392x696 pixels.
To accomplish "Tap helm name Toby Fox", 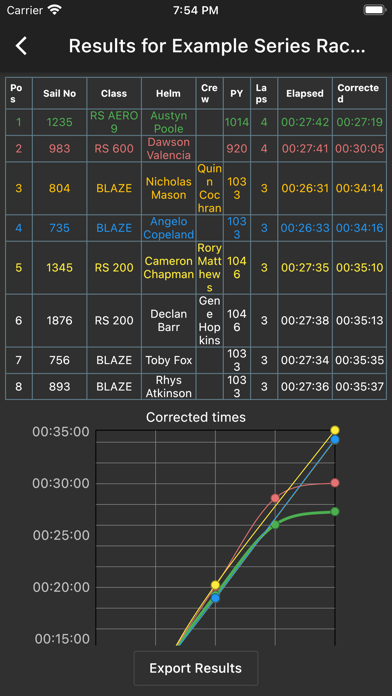I will point(169,360).
